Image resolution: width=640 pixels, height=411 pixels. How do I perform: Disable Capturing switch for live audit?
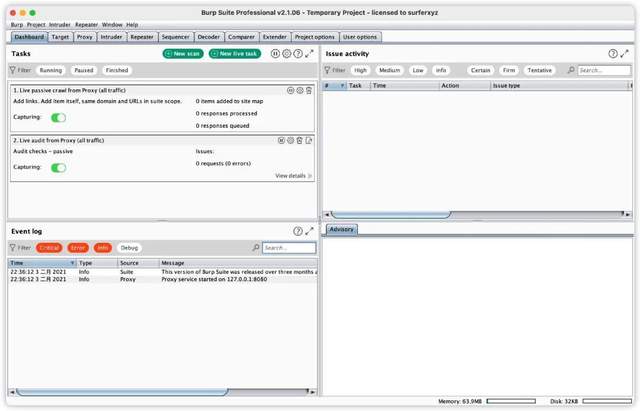coord(59,167)
